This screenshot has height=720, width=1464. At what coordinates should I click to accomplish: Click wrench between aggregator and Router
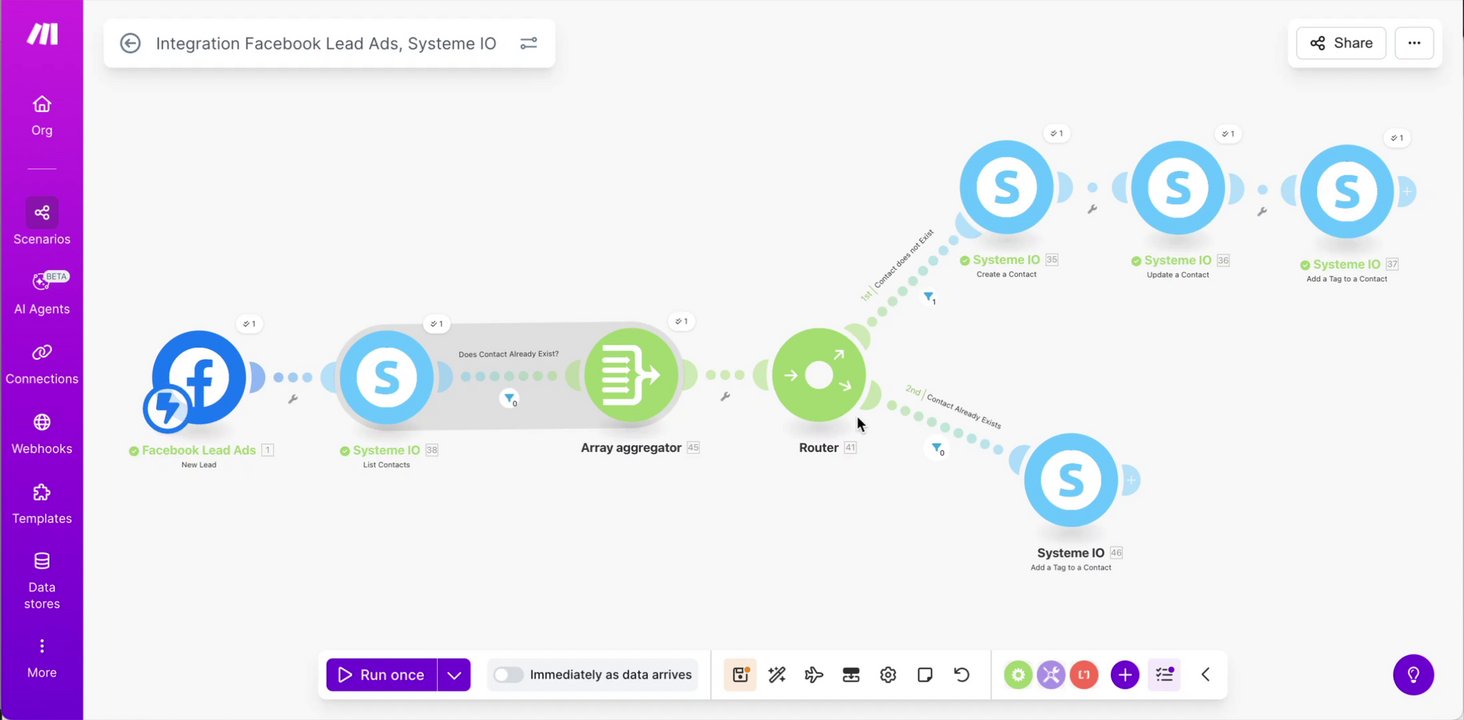point(725,397)
